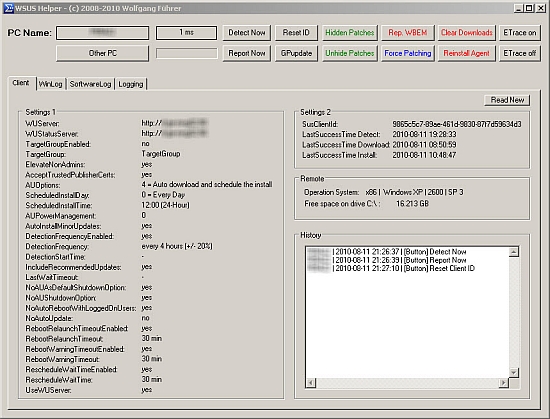550x419 pixels.
Task: Click the NoAUShutdownOption label
Action: pyautogui.click(x=60, y=298)
